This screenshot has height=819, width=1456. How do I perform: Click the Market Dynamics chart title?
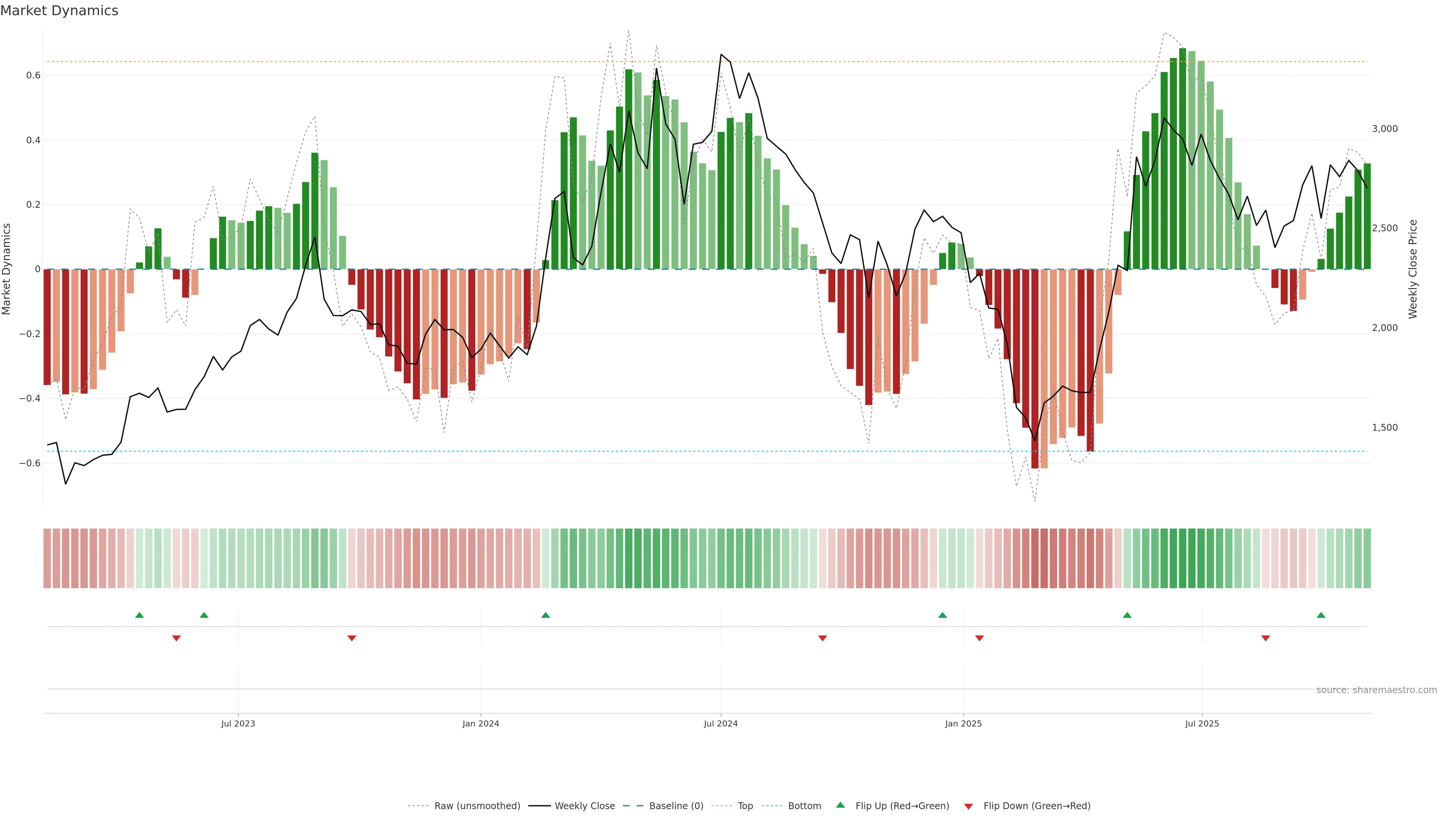point(60,11)
